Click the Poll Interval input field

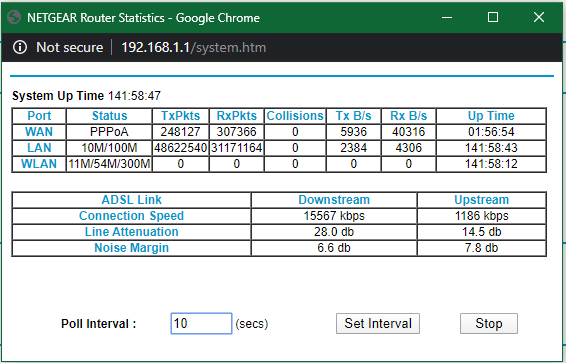pyautogui.click(x=201, y=323)
